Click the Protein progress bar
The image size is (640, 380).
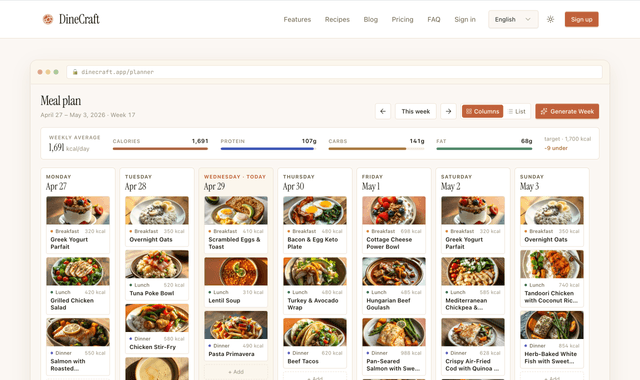click(x=269, y=149)
